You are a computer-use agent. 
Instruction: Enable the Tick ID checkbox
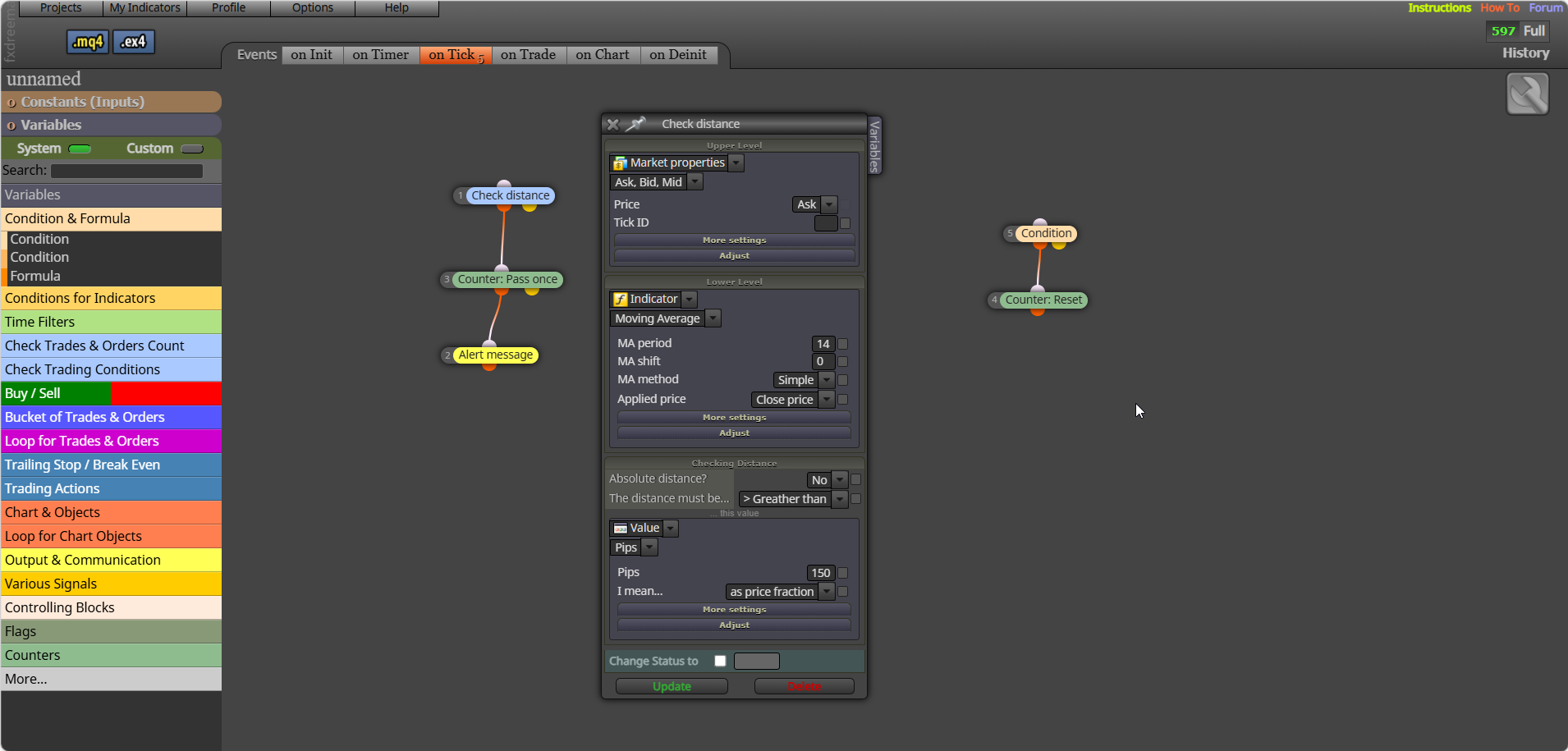point(845,223)
